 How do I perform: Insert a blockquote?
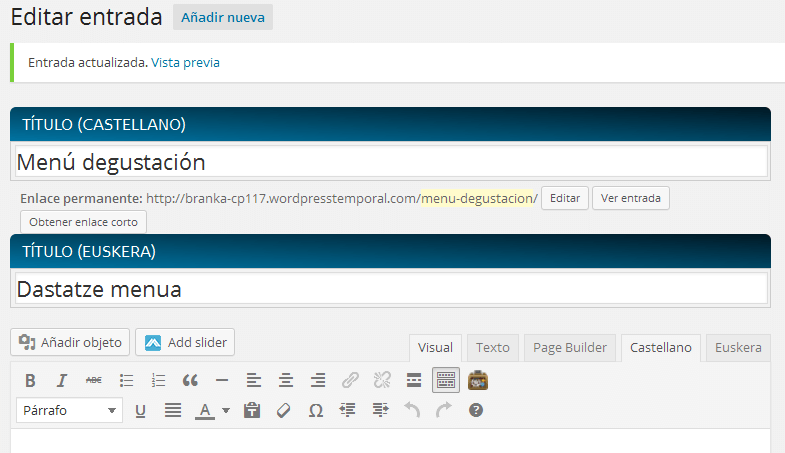pos(190,381)
